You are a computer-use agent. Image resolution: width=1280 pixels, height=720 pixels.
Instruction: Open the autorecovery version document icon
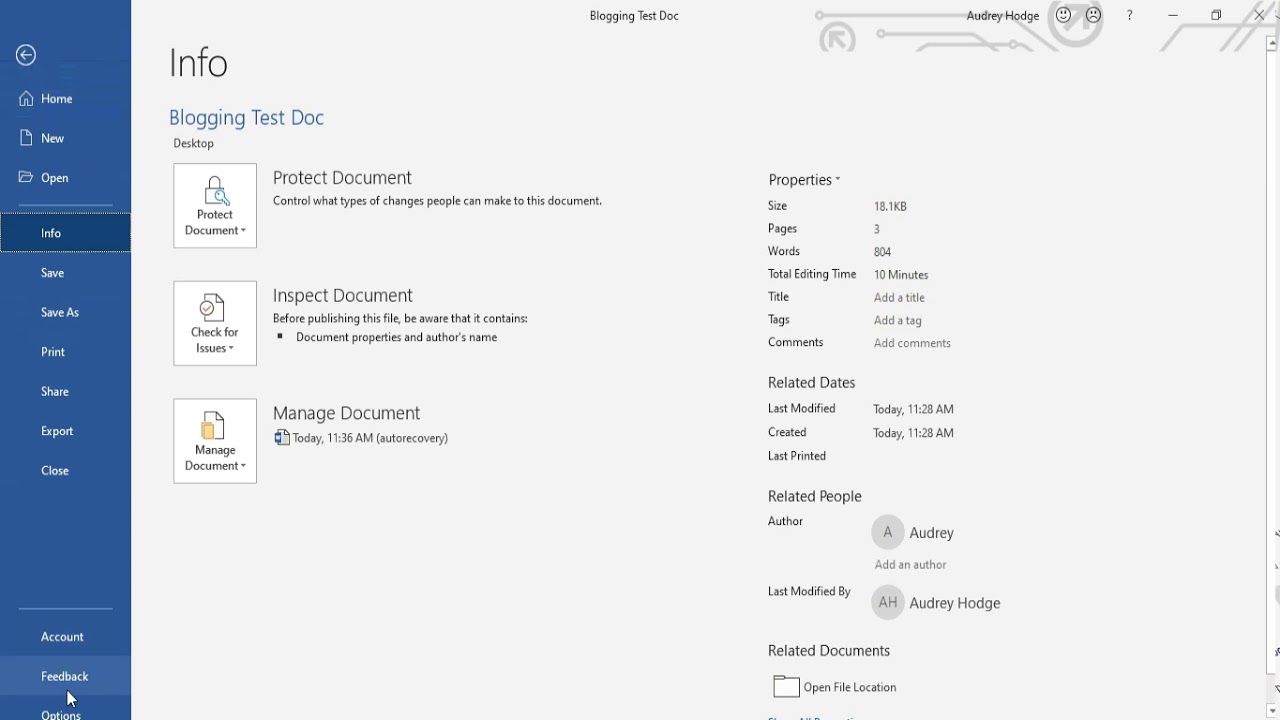pos(282,438)
